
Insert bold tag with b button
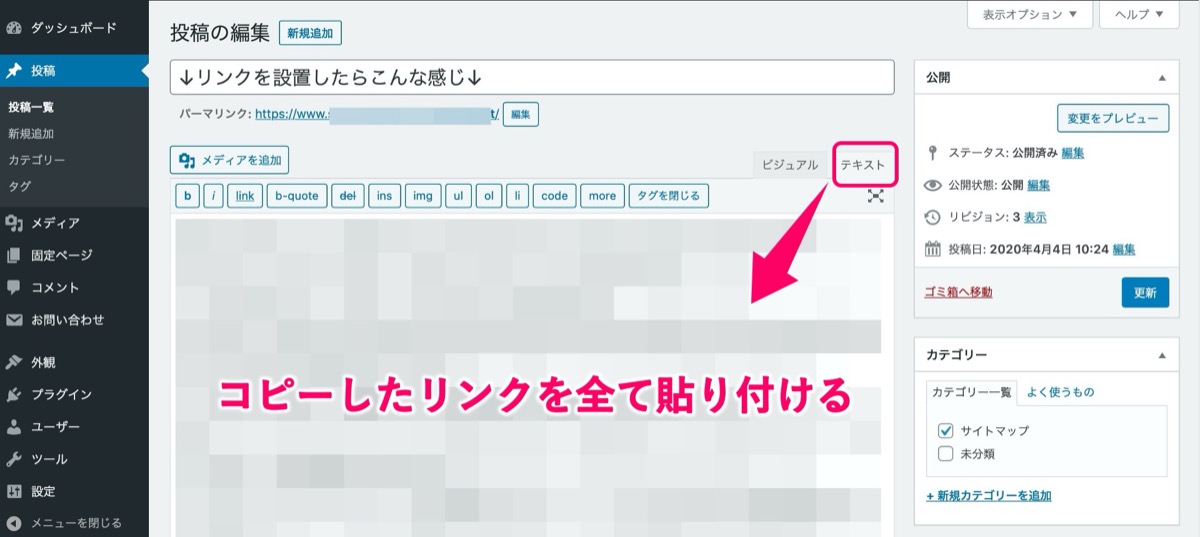[187, 196]
